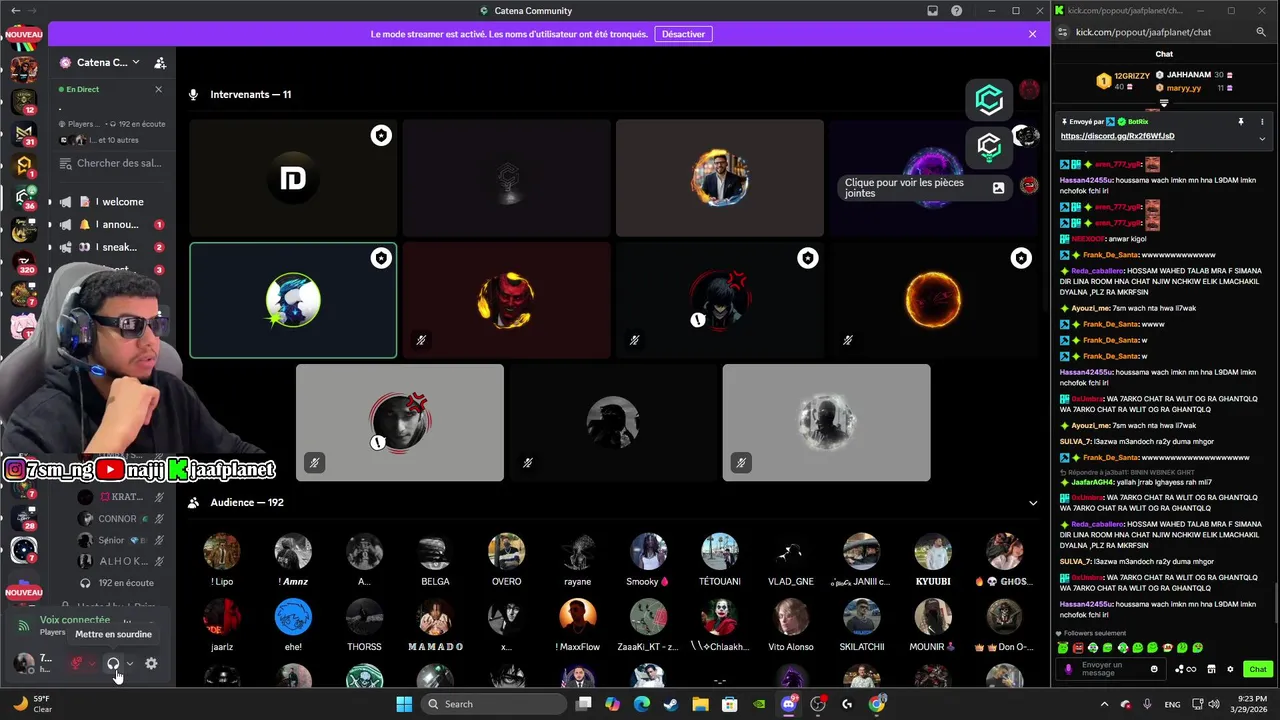Open the Discord help icon in title bar
Viewport: 1280px width, 720px height.
956,11
